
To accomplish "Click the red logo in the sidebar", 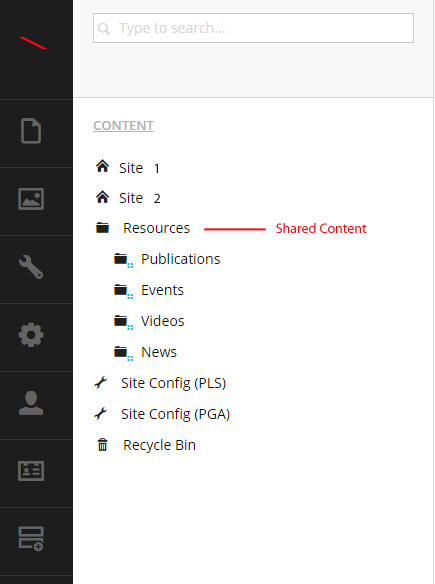I will pyautogui.click(x=33, y=43).
